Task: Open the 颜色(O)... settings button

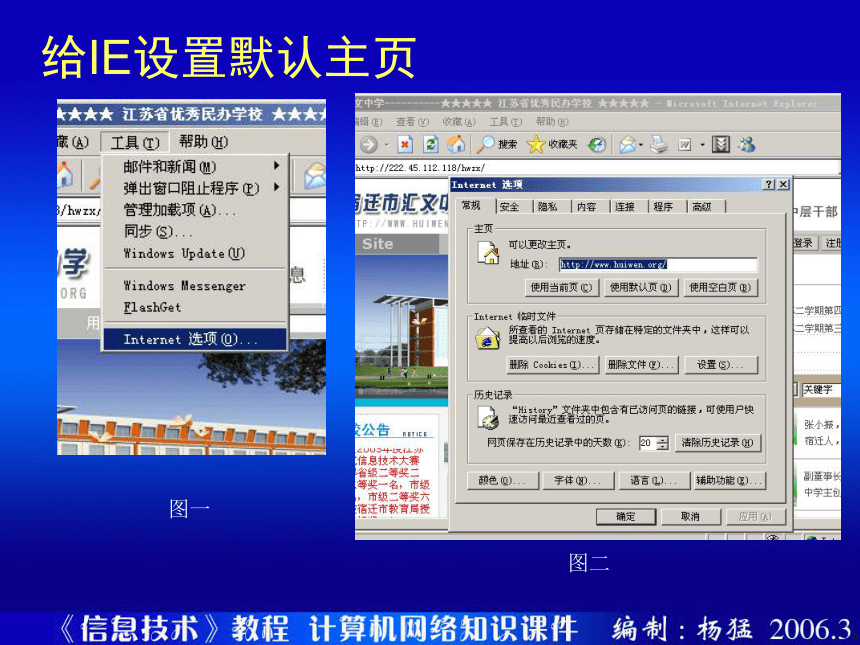Action: click(x=502, y=481)
